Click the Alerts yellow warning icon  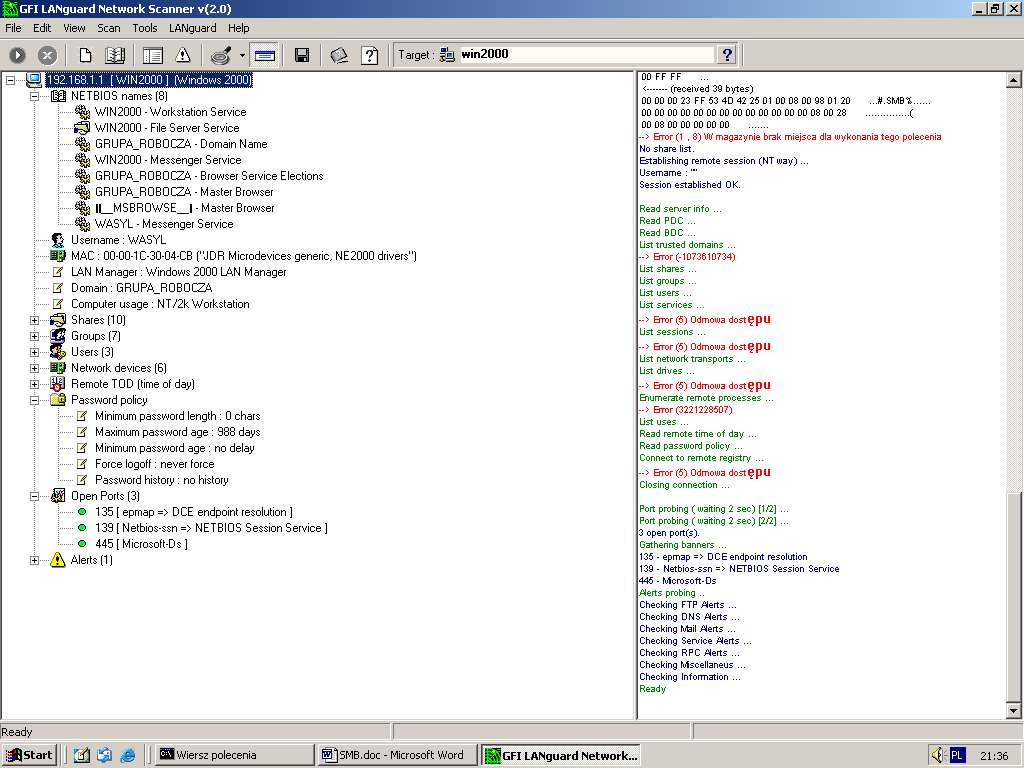[x=58, y=560]
